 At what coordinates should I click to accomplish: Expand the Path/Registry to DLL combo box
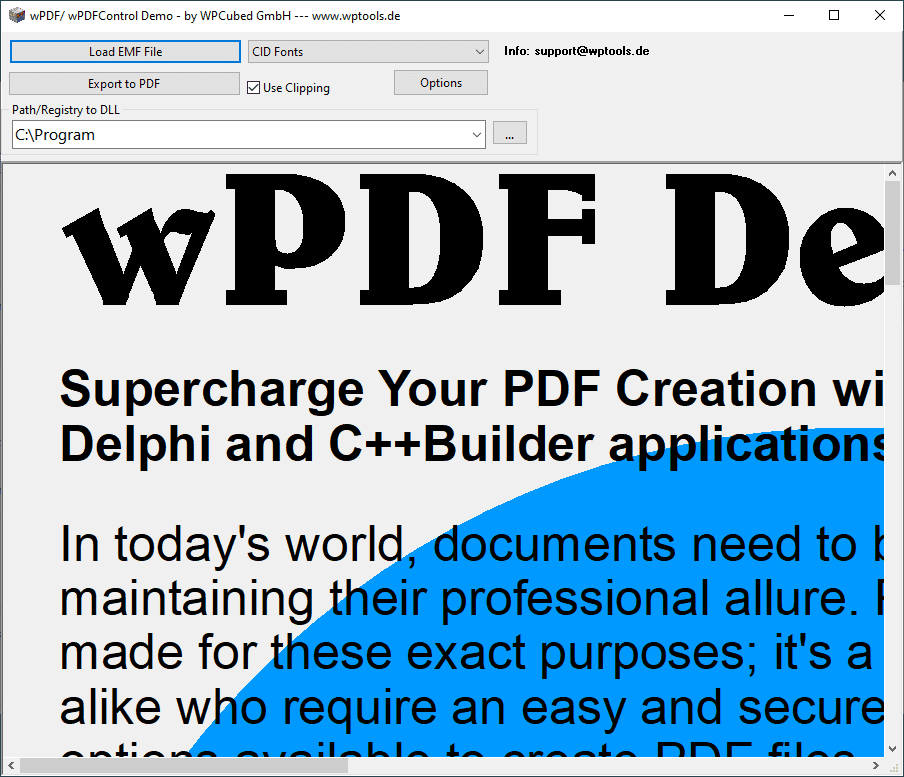point(476,135)
